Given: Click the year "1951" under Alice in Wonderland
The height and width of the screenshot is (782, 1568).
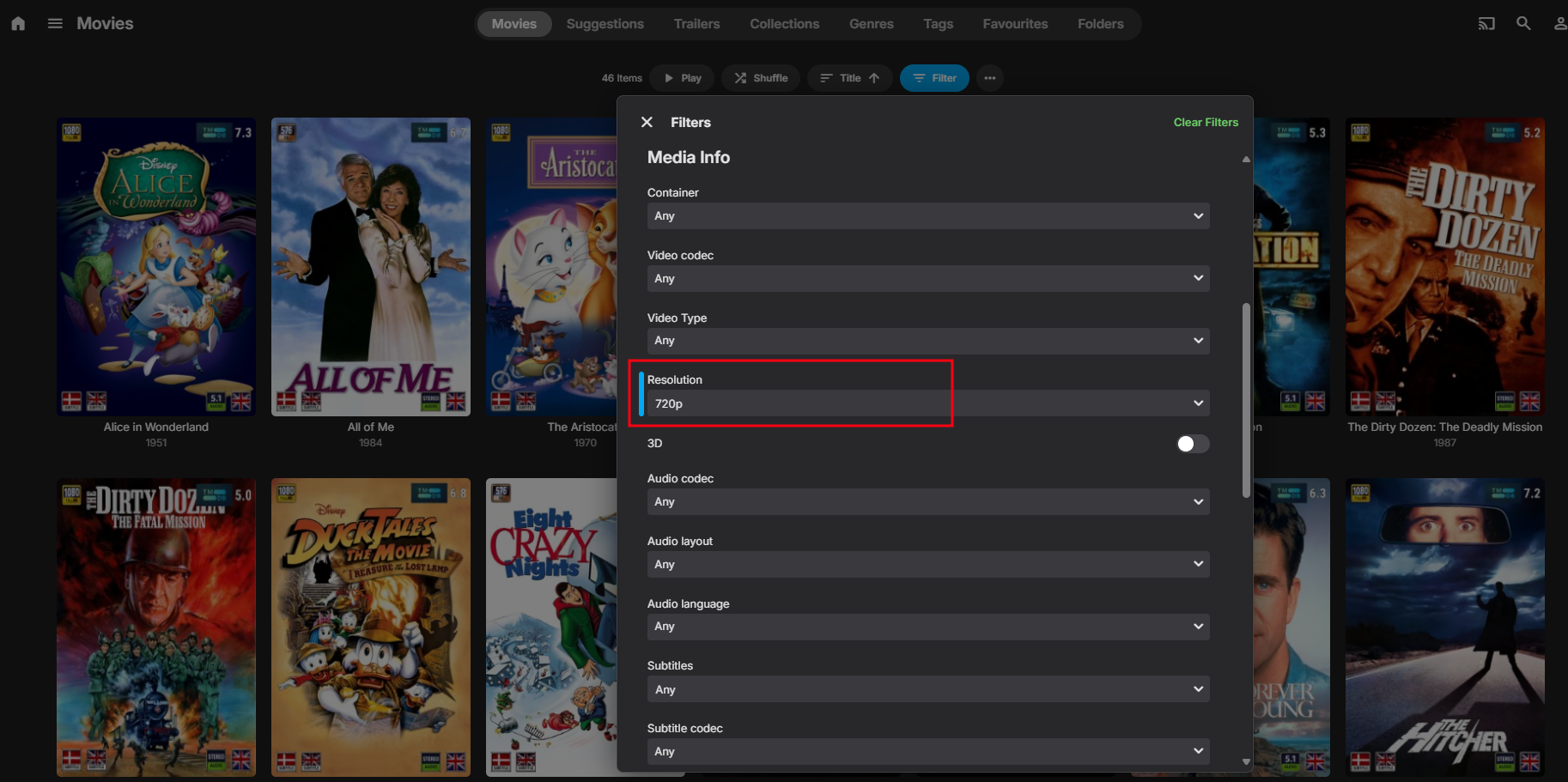Looking at the screenshot, I should click(x=156, y=443).
